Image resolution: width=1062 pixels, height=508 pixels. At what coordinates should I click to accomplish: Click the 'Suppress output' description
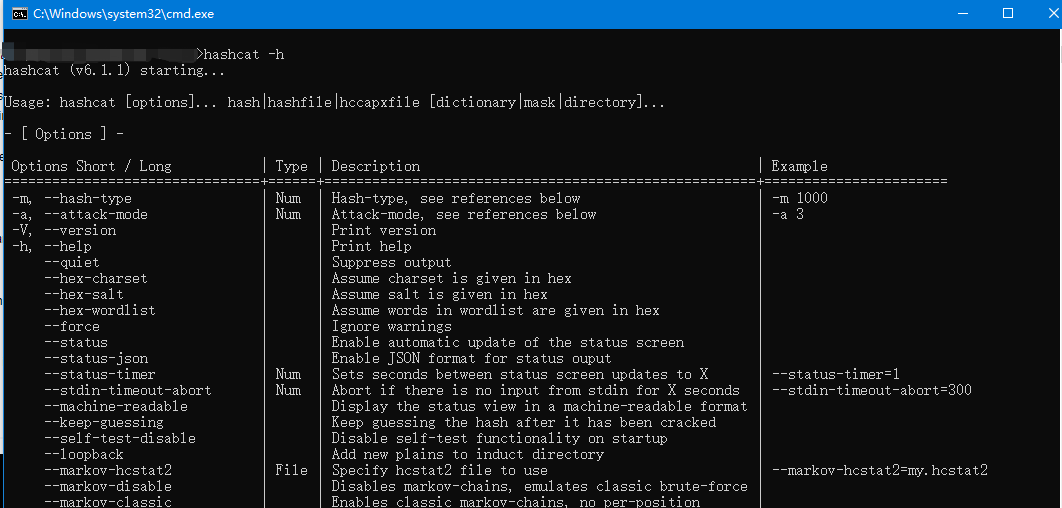(391, 262)
